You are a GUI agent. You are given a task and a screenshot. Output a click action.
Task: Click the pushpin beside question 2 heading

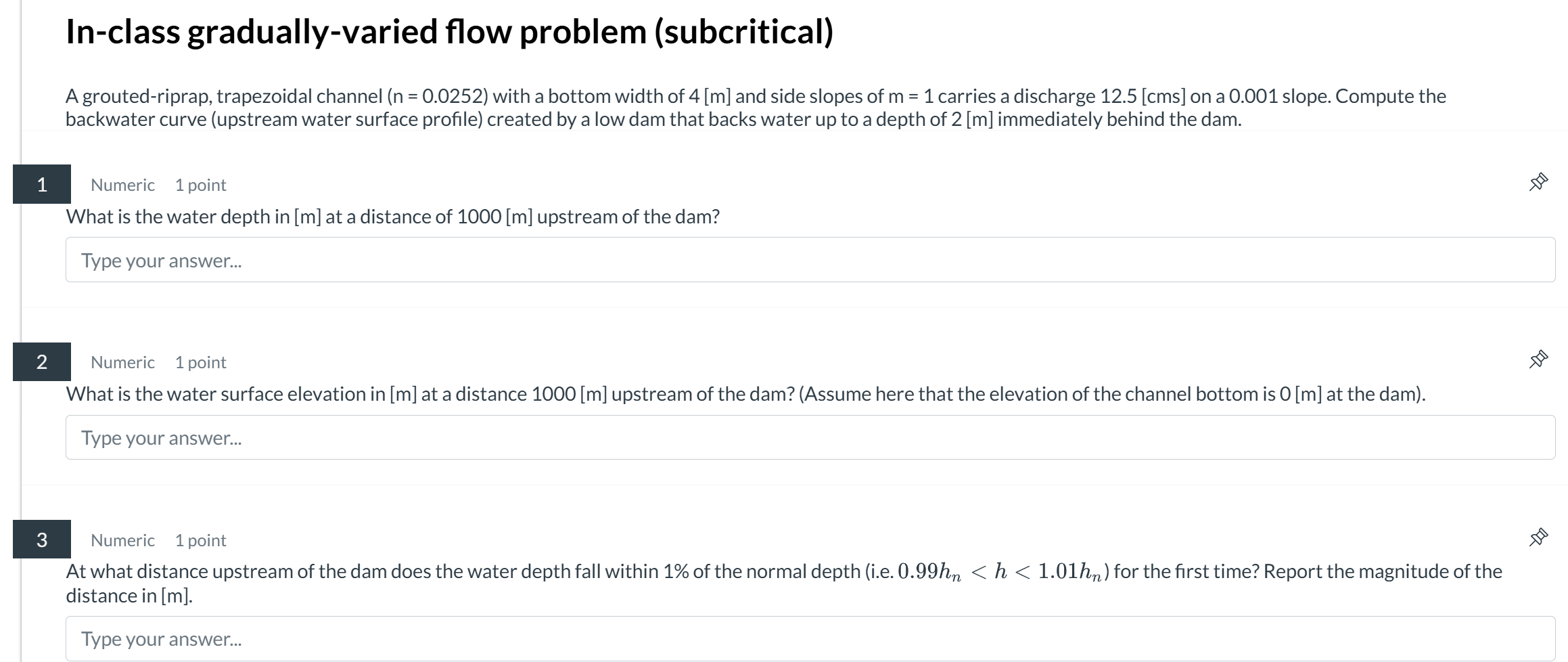(x=1537, y=359)
